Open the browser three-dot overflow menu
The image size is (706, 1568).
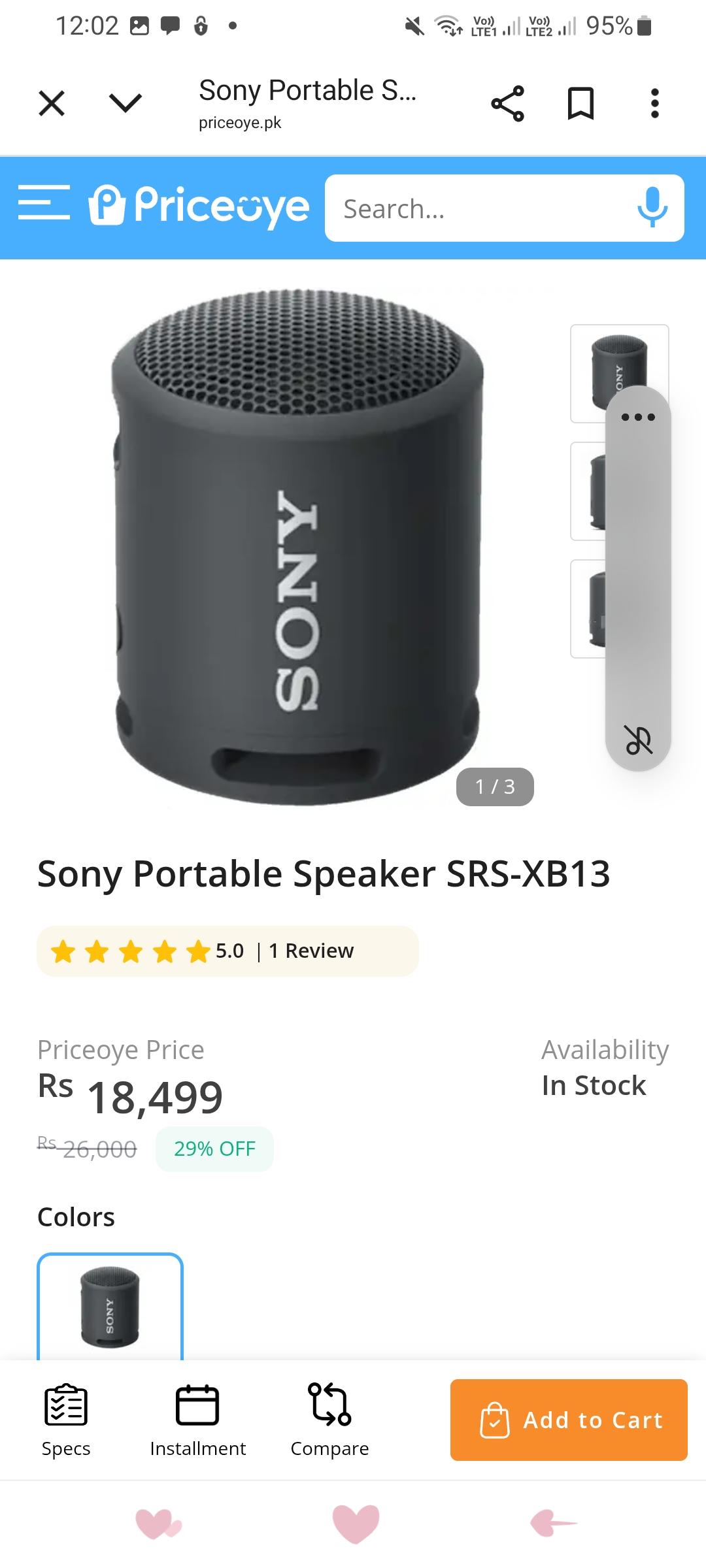pos(654,103)
